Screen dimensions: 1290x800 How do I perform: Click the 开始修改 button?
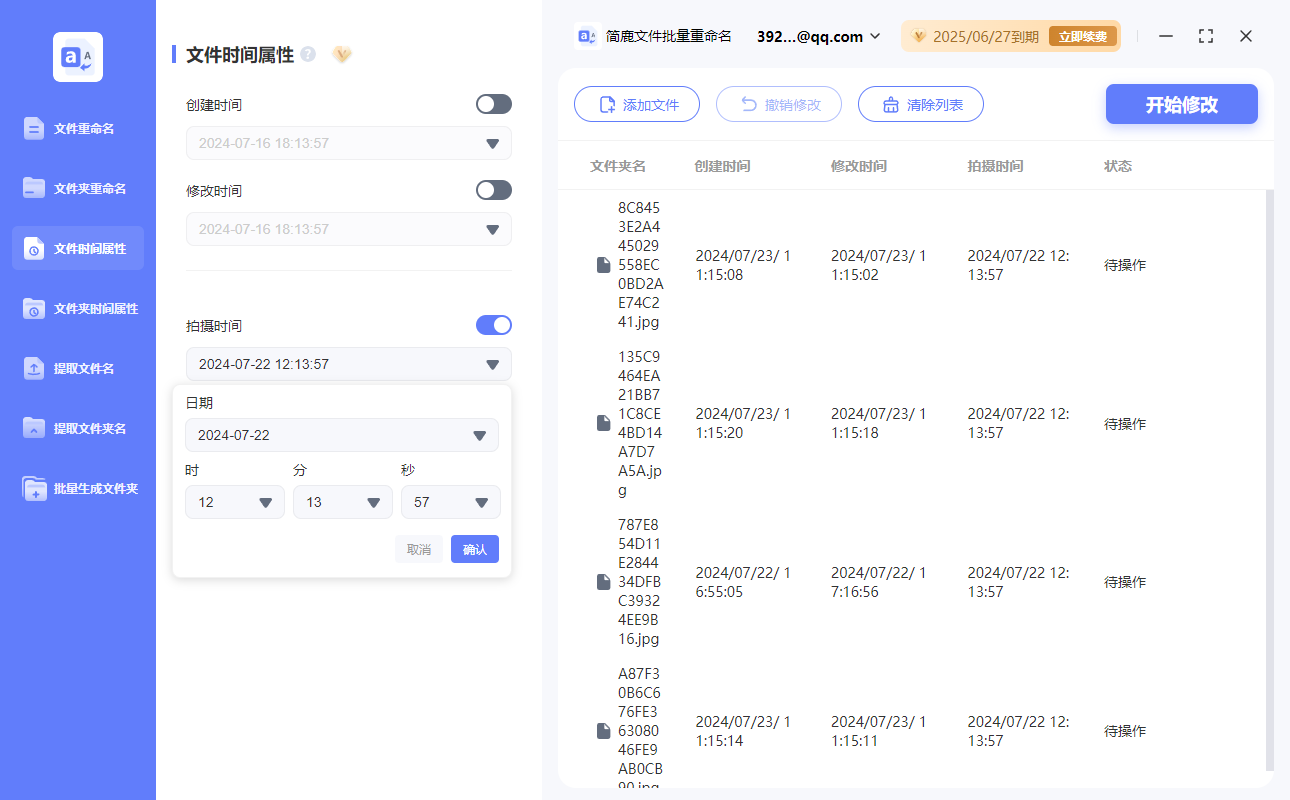(x=1181, y=104)
